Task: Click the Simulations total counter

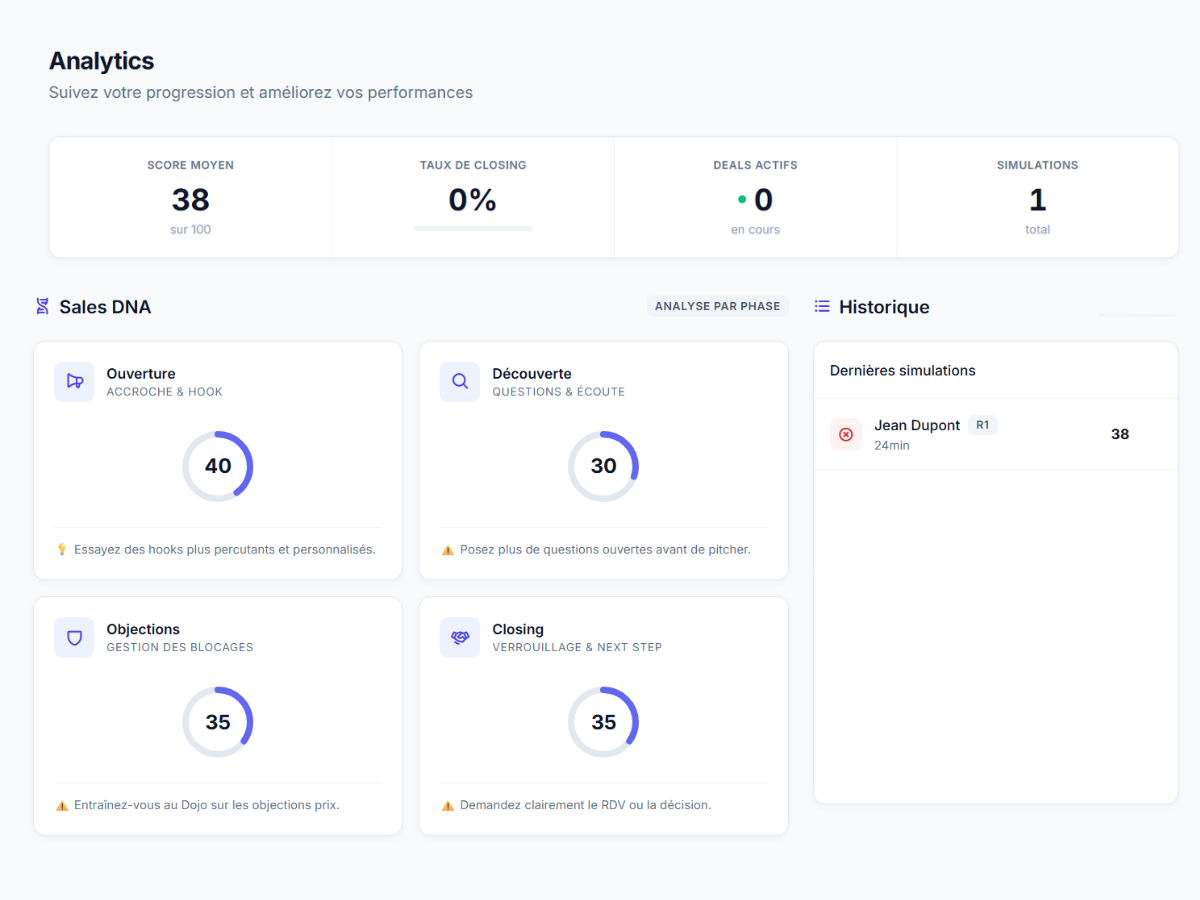Action: [1037, 199]
